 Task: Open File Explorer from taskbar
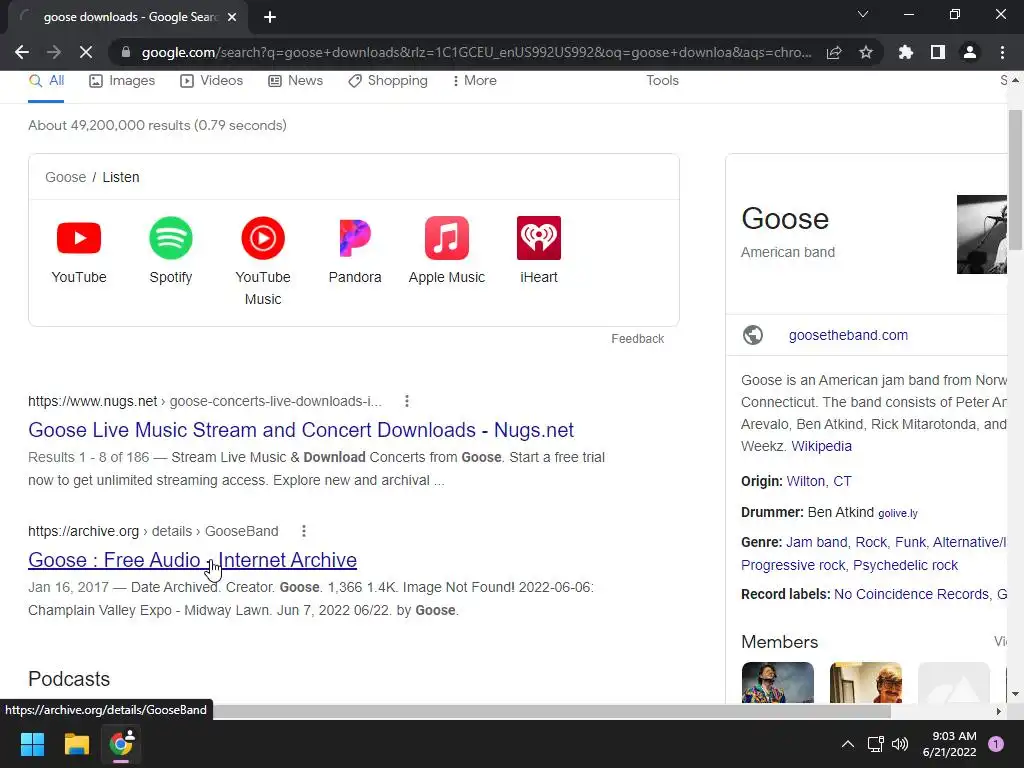pos(76,744)
